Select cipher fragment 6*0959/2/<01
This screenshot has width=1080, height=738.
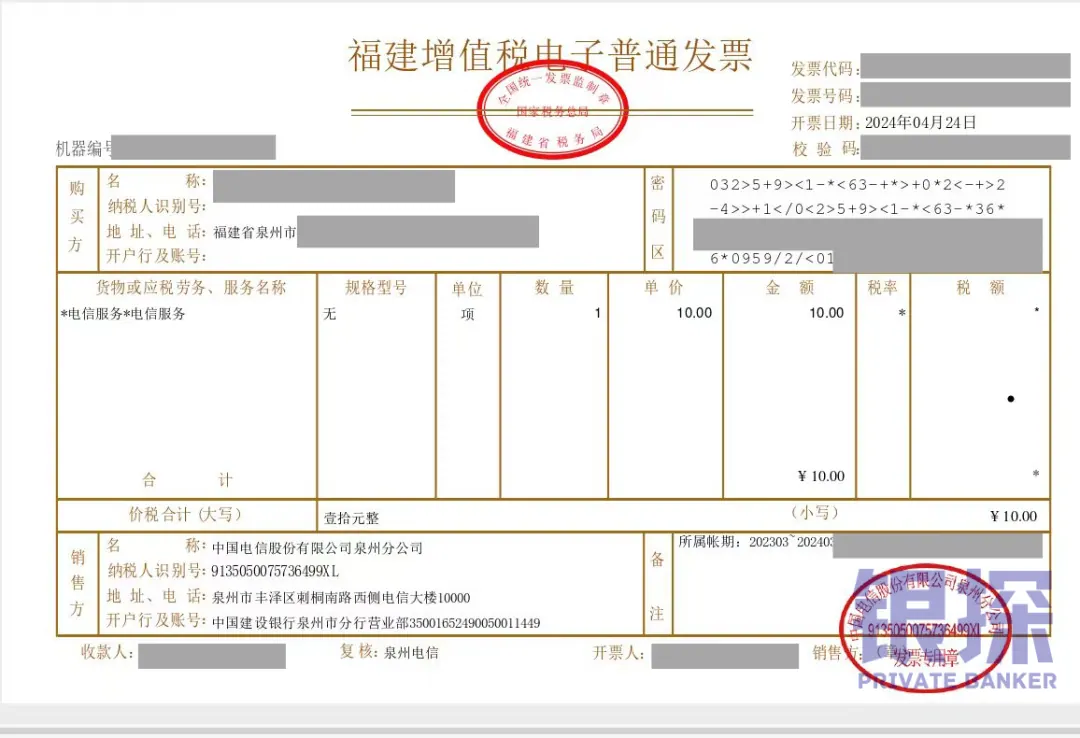tap(771, 258)
